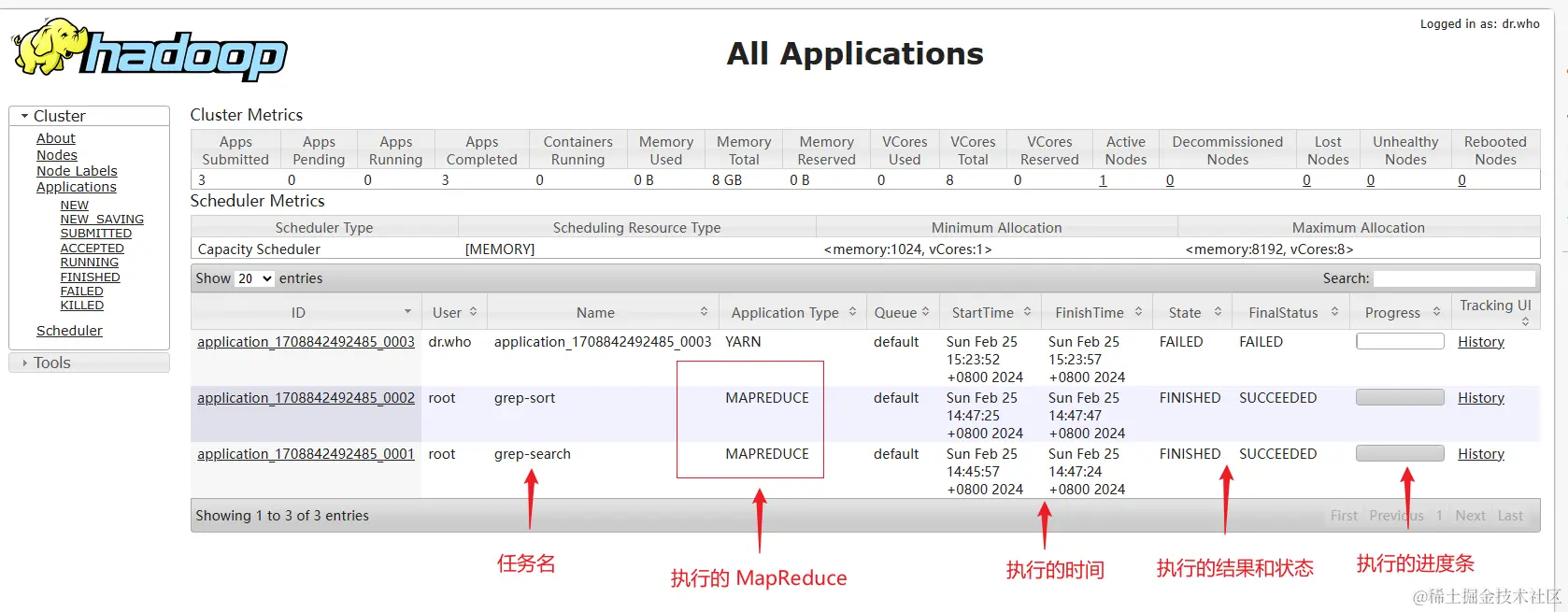The width and height of the screenshot is (1568, 612).
Task: Click dr.who user cell
Action: [449, 342]
